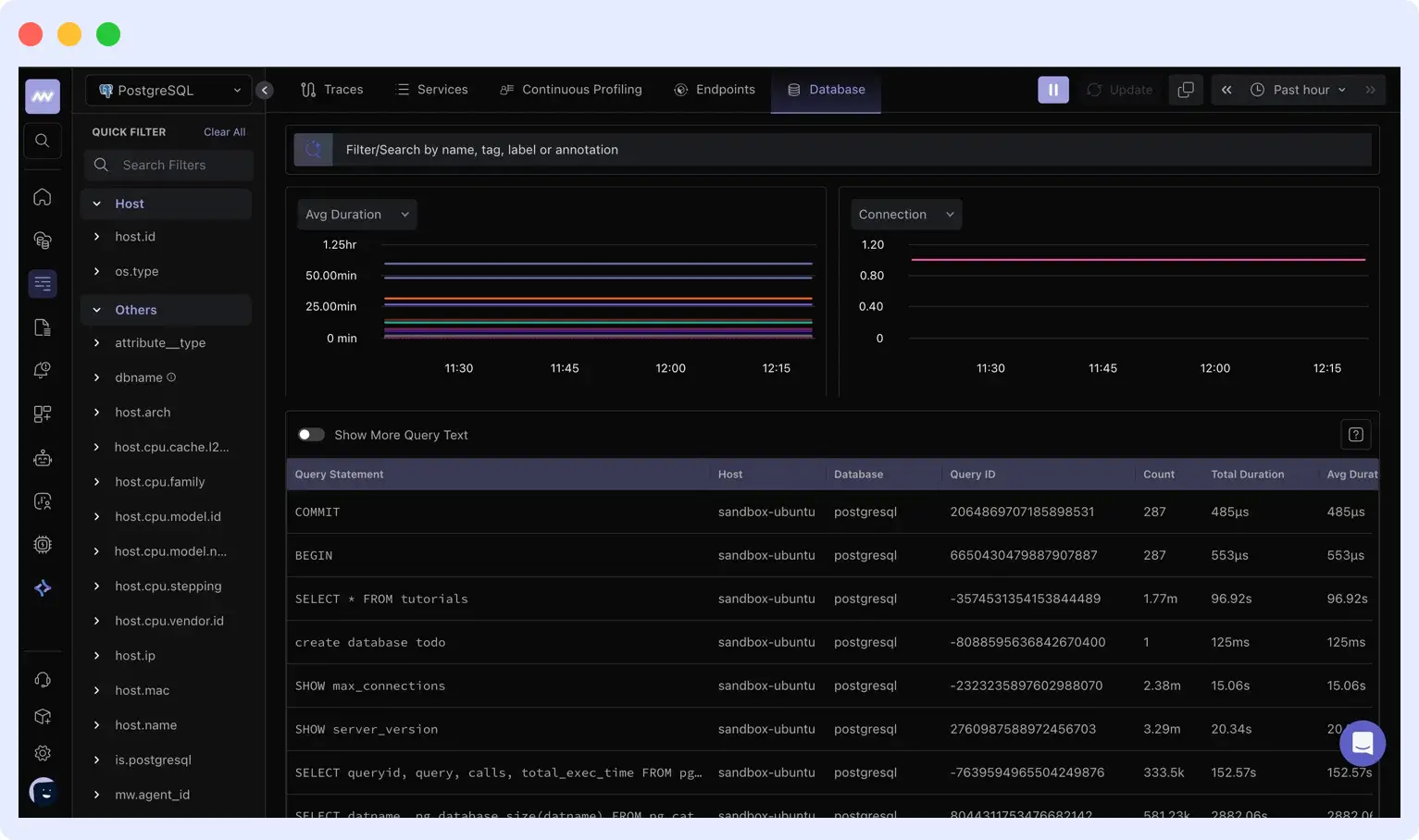The height and width of the screenshot is (840, 1419).
Task: Open the search icon in left sidebar
Action: [x=43, y=141]
